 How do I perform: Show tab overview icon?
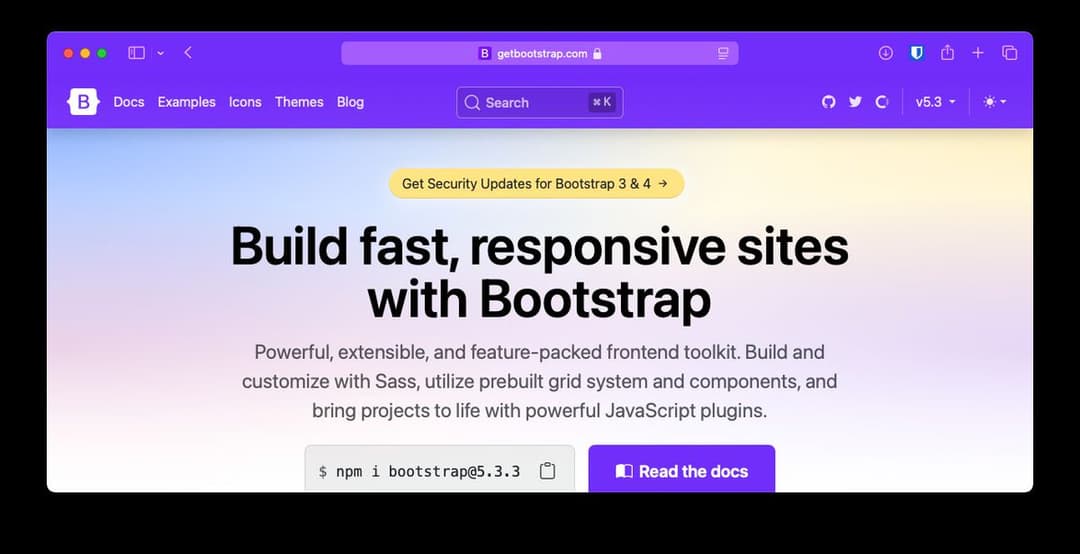click(1010, 53)
